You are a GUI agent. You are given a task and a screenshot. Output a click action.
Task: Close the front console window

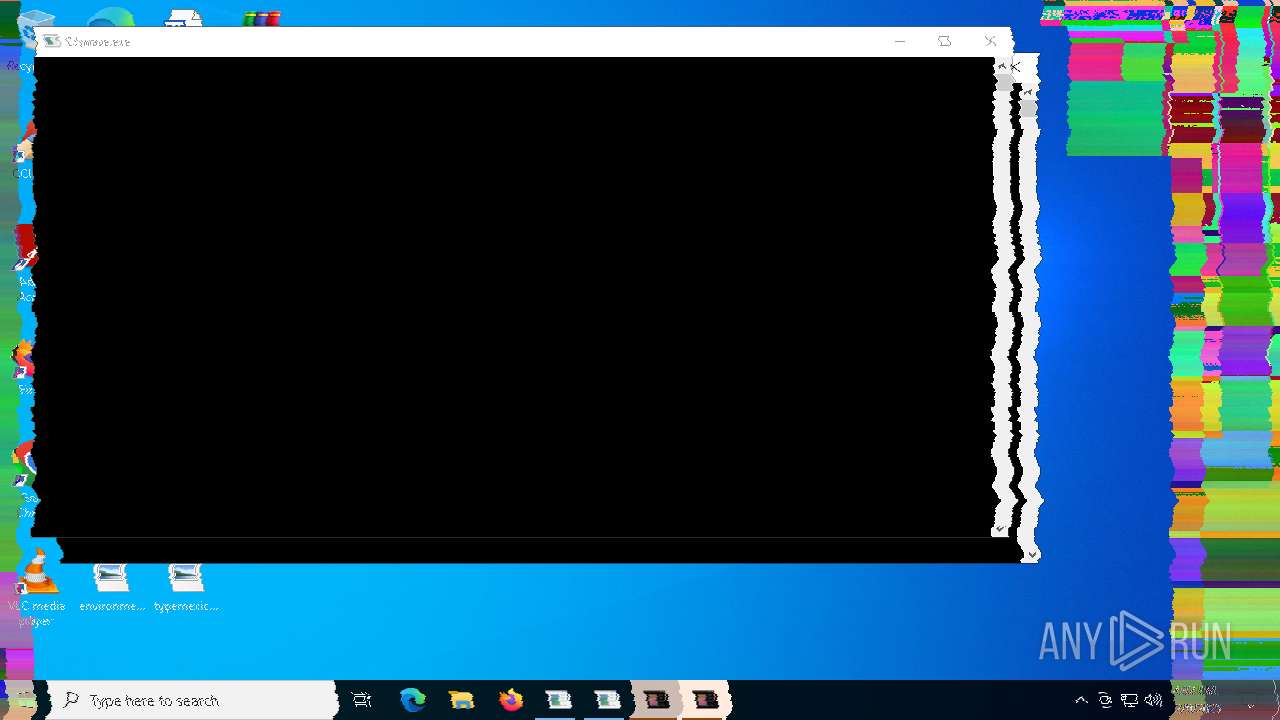coord(990,41)
